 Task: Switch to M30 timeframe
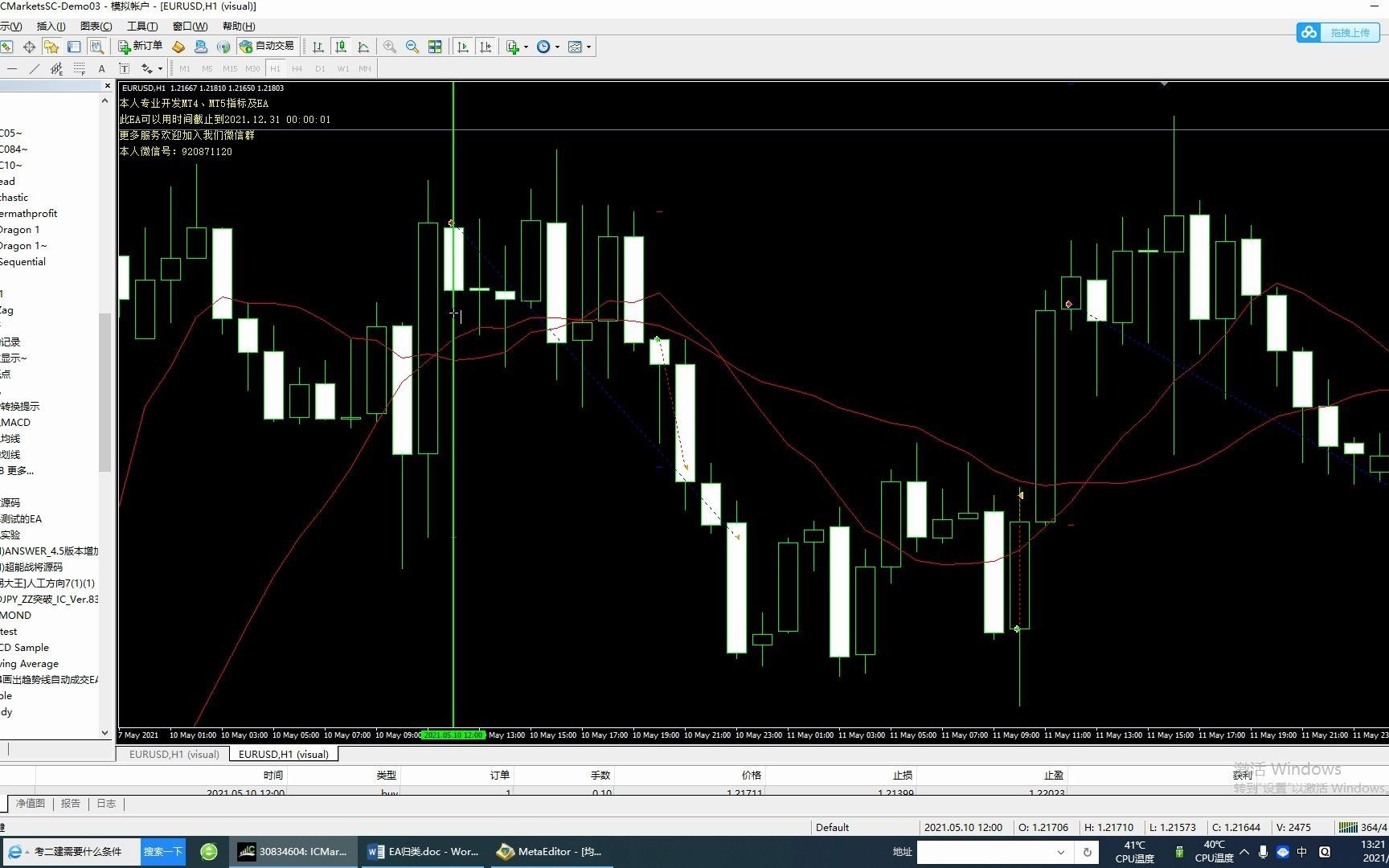(x=252, y=68)
